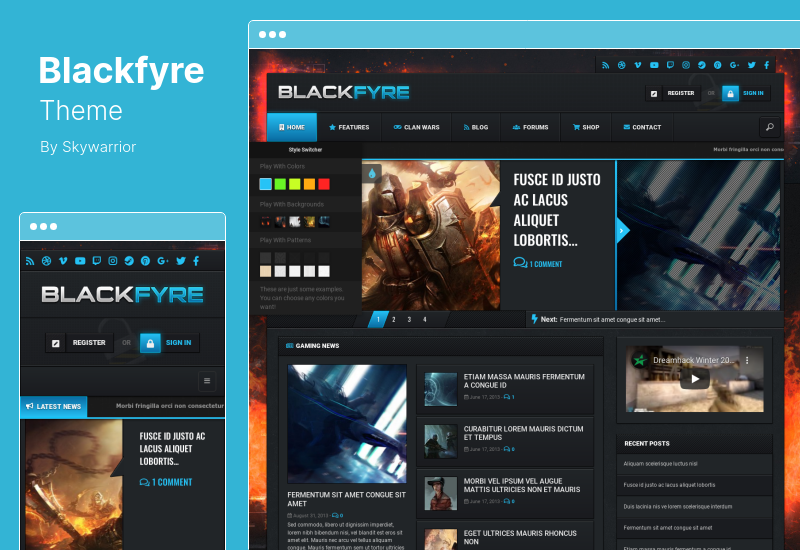Open the 1 Comment link in desktop slider
Screen dimensions: 800x550
point(538,264)
